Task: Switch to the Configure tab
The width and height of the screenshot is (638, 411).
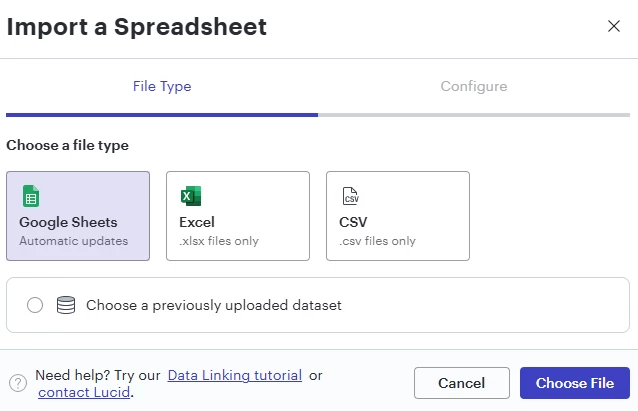Action: (474, 86)
